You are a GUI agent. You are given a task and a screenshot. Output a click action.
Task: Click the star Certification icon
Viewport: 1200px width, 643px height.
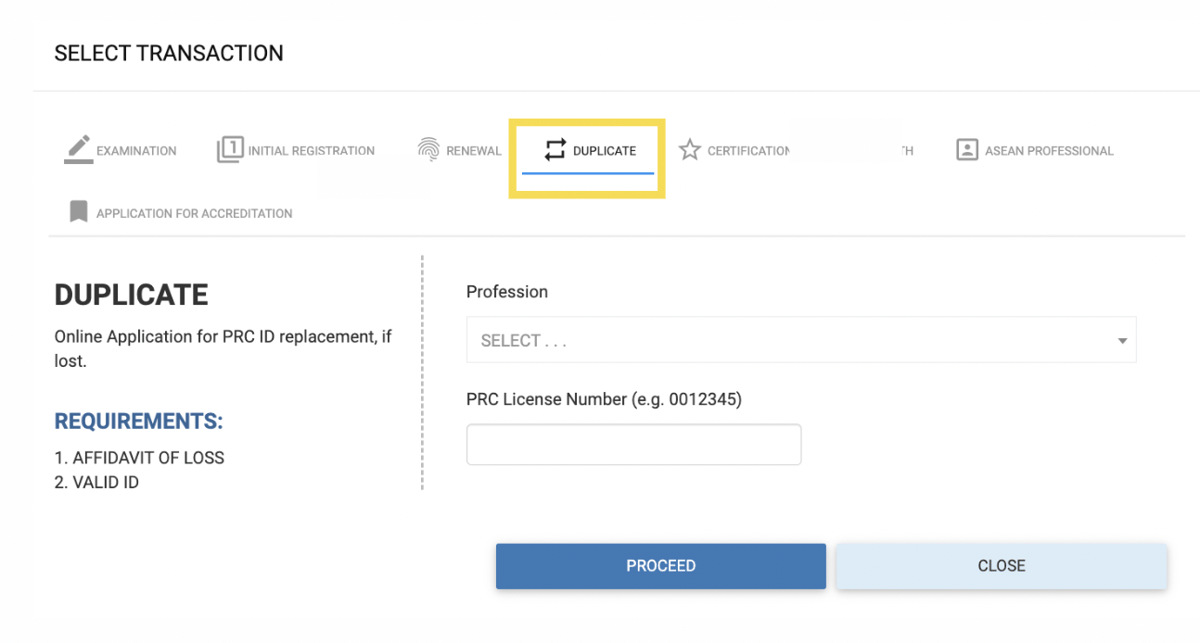pyautogui.click(x=690, y=149)
